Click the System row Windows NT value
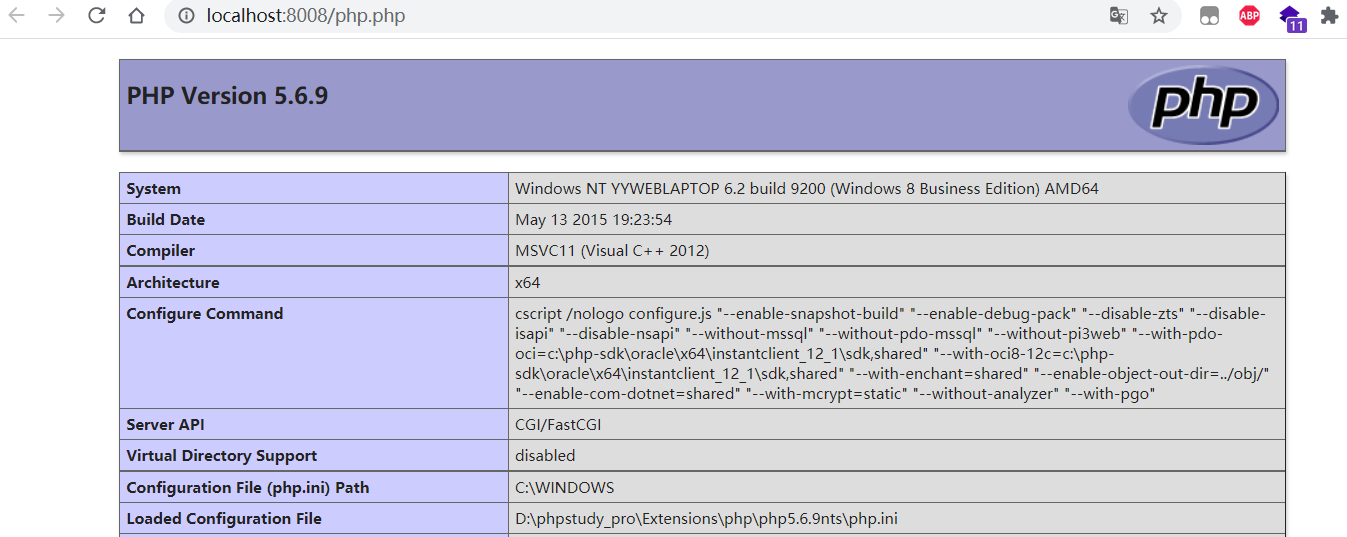Viewport: 1347px width, 537px height. 806,189
